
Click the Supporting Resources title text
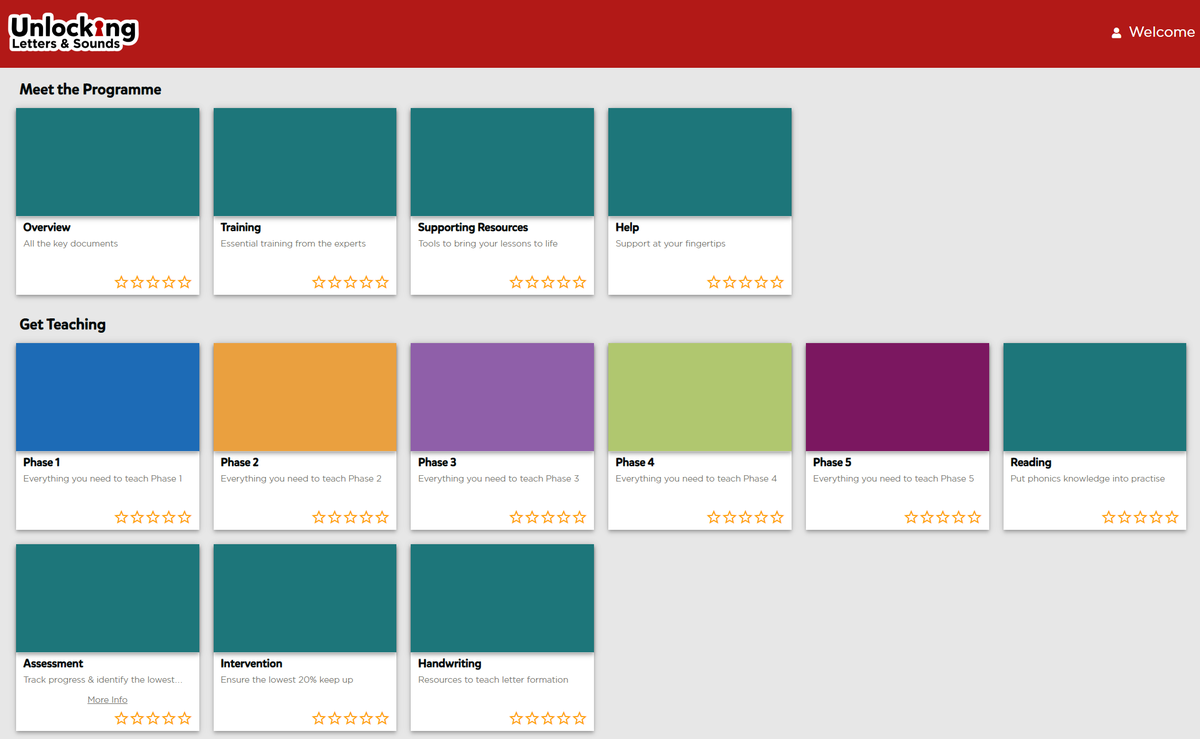[x=473, y=228]
